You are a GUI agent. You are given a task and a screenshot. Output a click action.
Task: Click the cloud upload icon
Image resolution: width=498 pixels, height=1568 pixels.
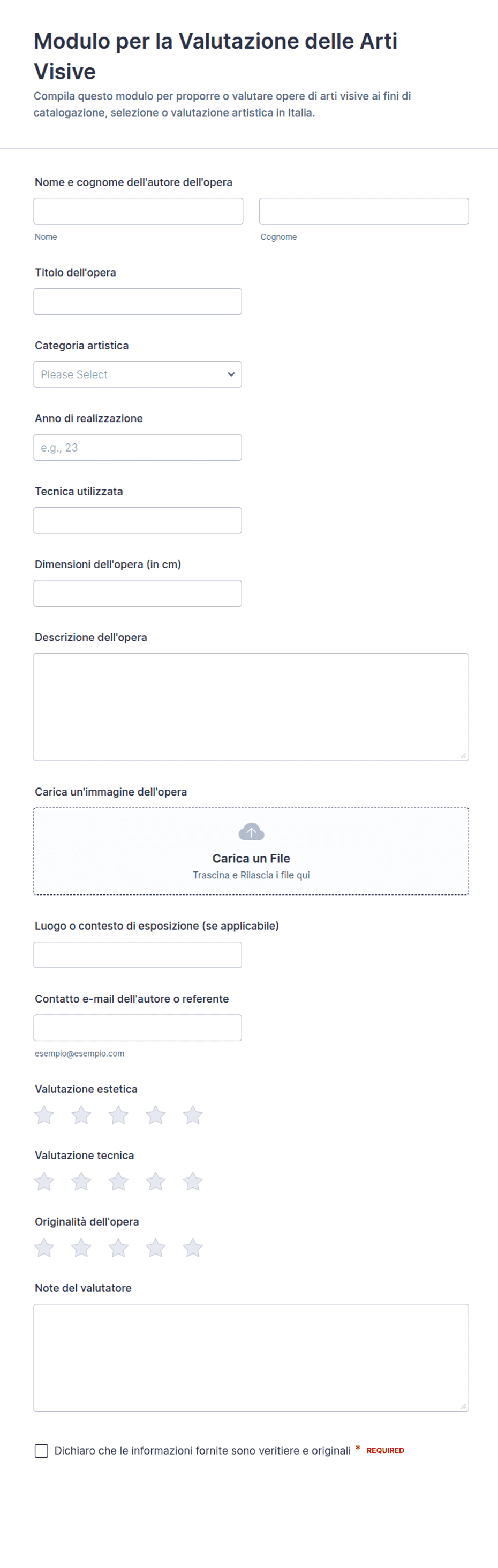point(251,831)
